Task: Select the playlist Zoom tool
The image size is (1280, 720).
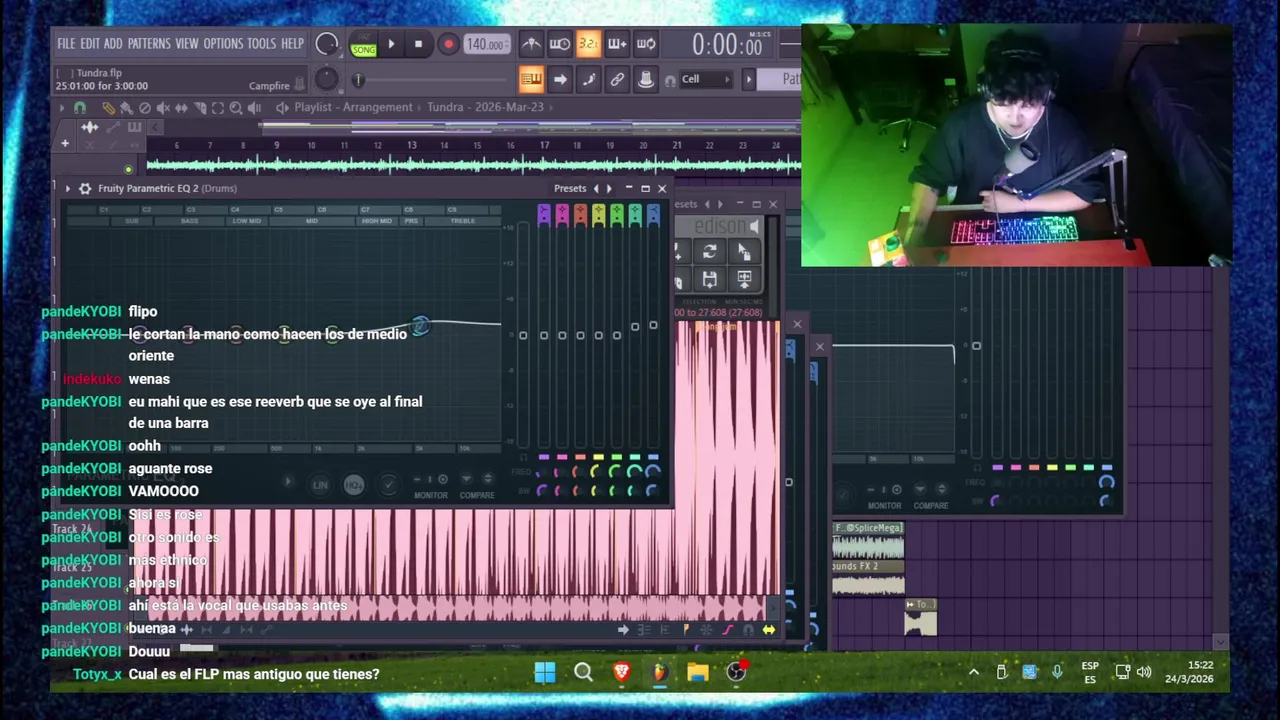Action: (235, 108)
